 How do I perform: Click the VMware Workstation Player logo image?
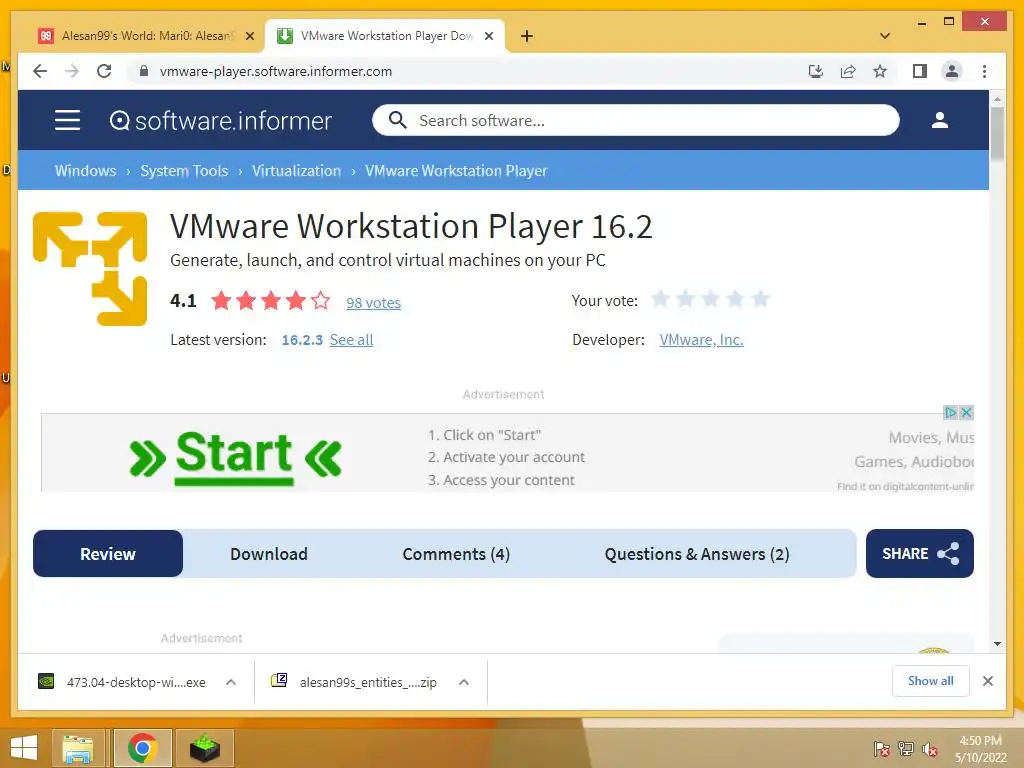point(90,268)
